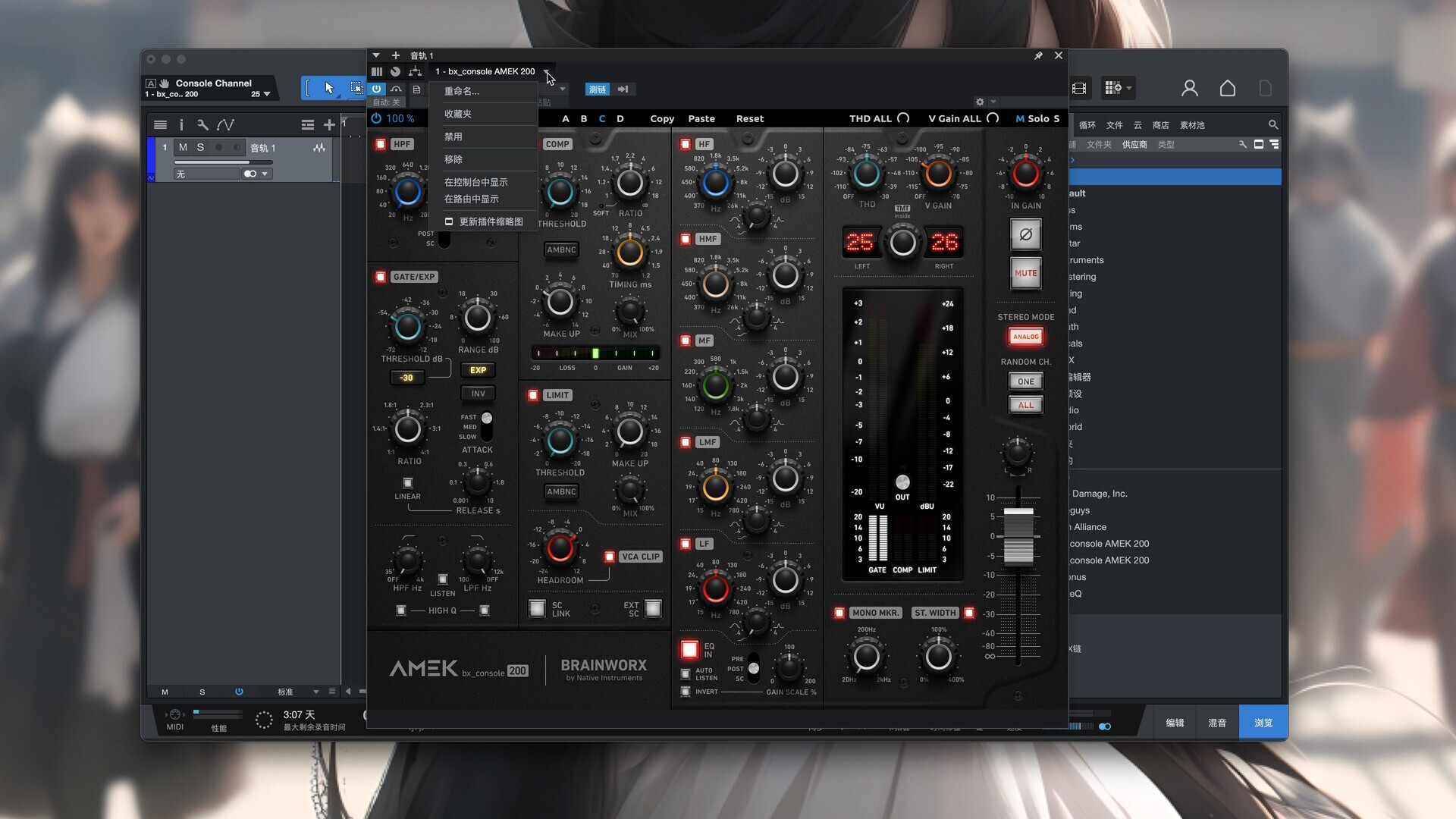This screenshot has height=819, width=1456.
Task: Pin the plugin window with pushpin icon
Action: (x=1038, y=55)
